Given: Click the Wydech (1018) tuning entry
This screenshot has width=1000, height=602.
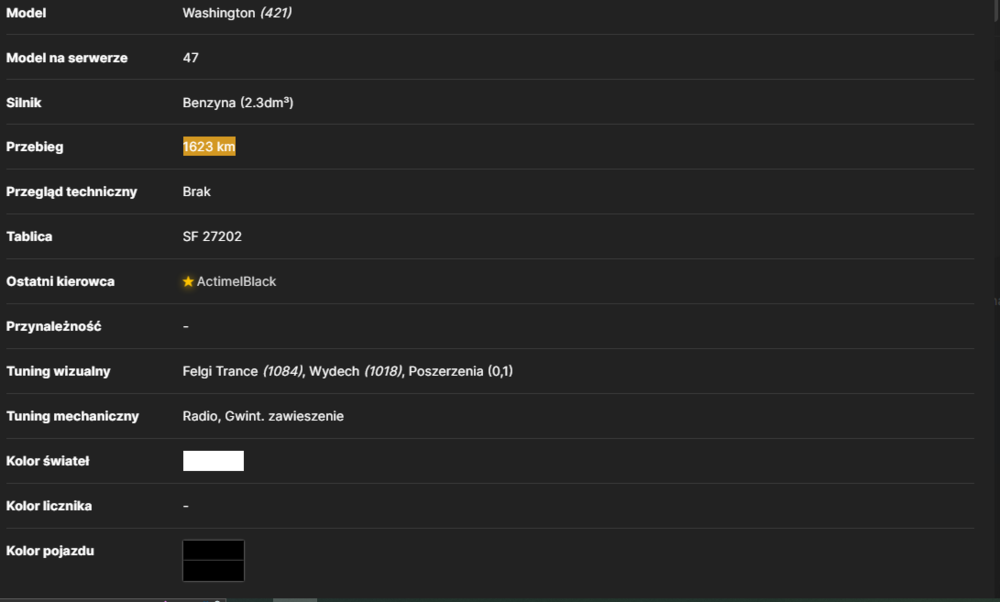Looking at the screenshot, I should point(355,371).
